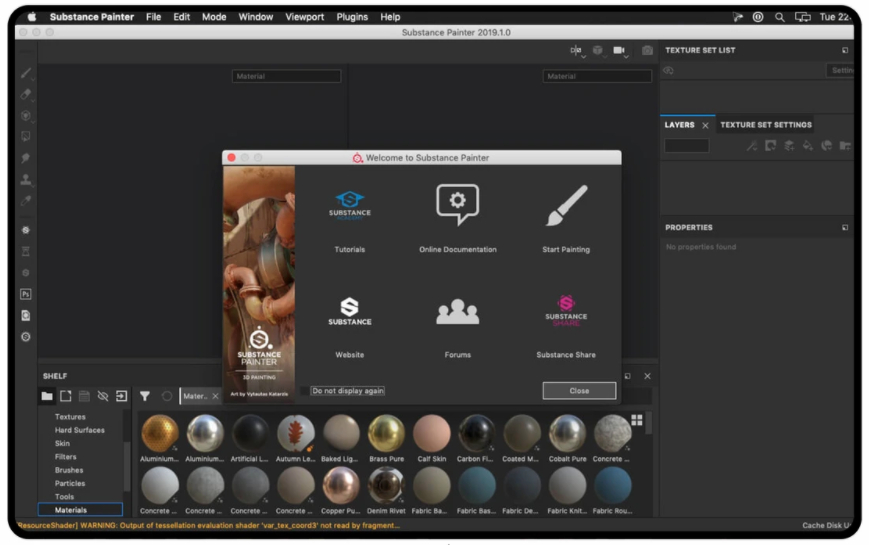Switch to the Texture Set Settings tab
This screenshot has height=545, width=869.
point(766,125)
